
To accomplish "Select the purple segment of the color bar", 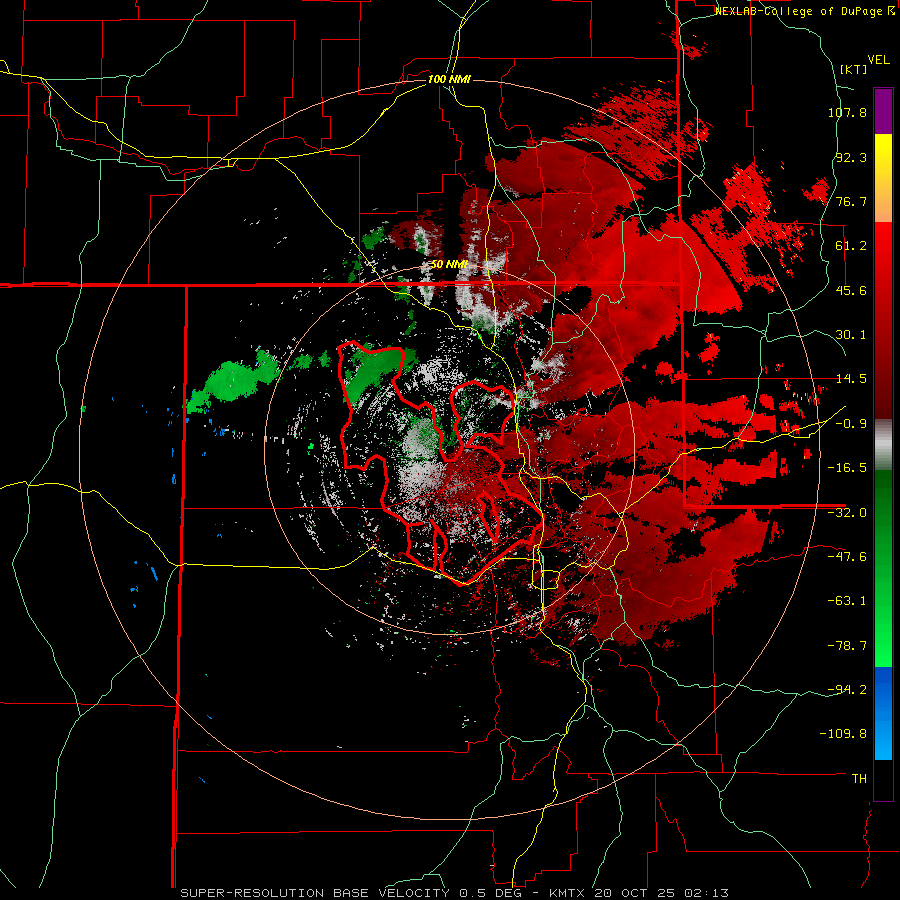I will coord(883,111).
